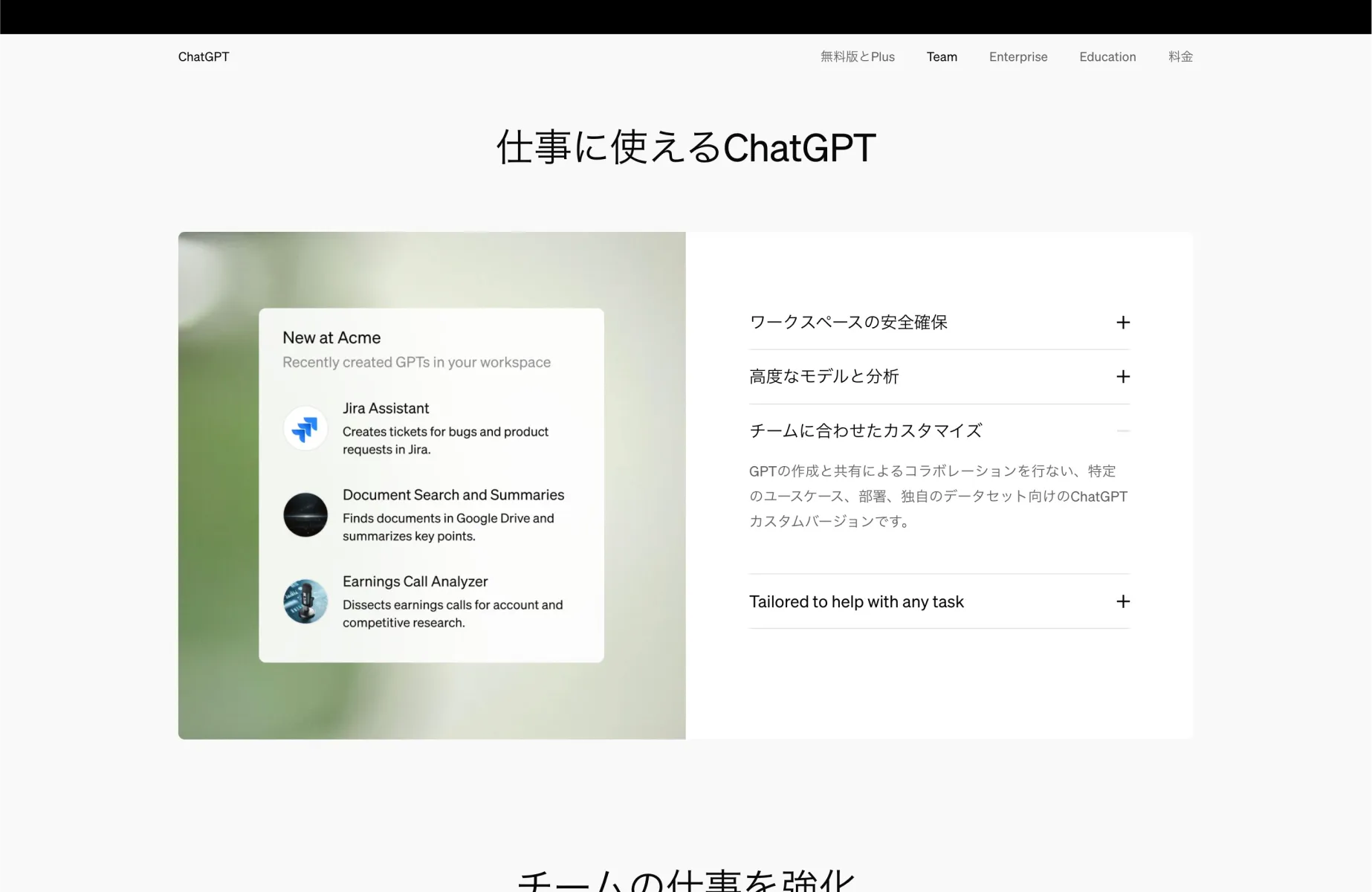Expand Tailored to help with any task plus icon
Screen dimensions: 1372x892
[1123, 601]
